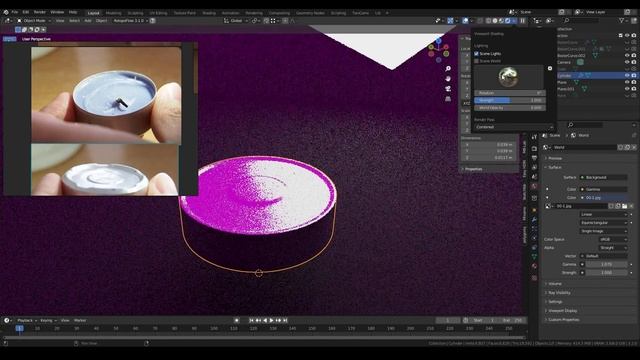The image size is (640, 360).
Task: Click the navigation gizmo Z axis
Action: pos(438,41)
